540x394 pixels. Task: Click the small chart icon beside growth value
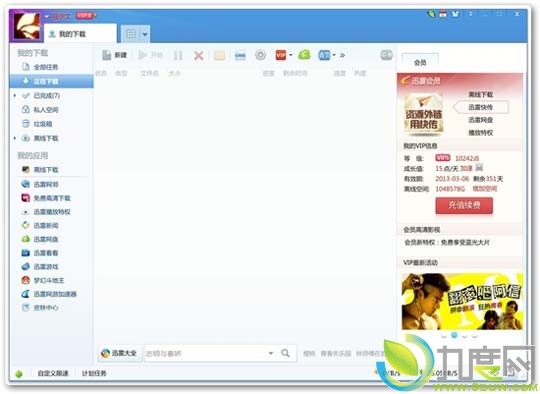coord(479,168)
